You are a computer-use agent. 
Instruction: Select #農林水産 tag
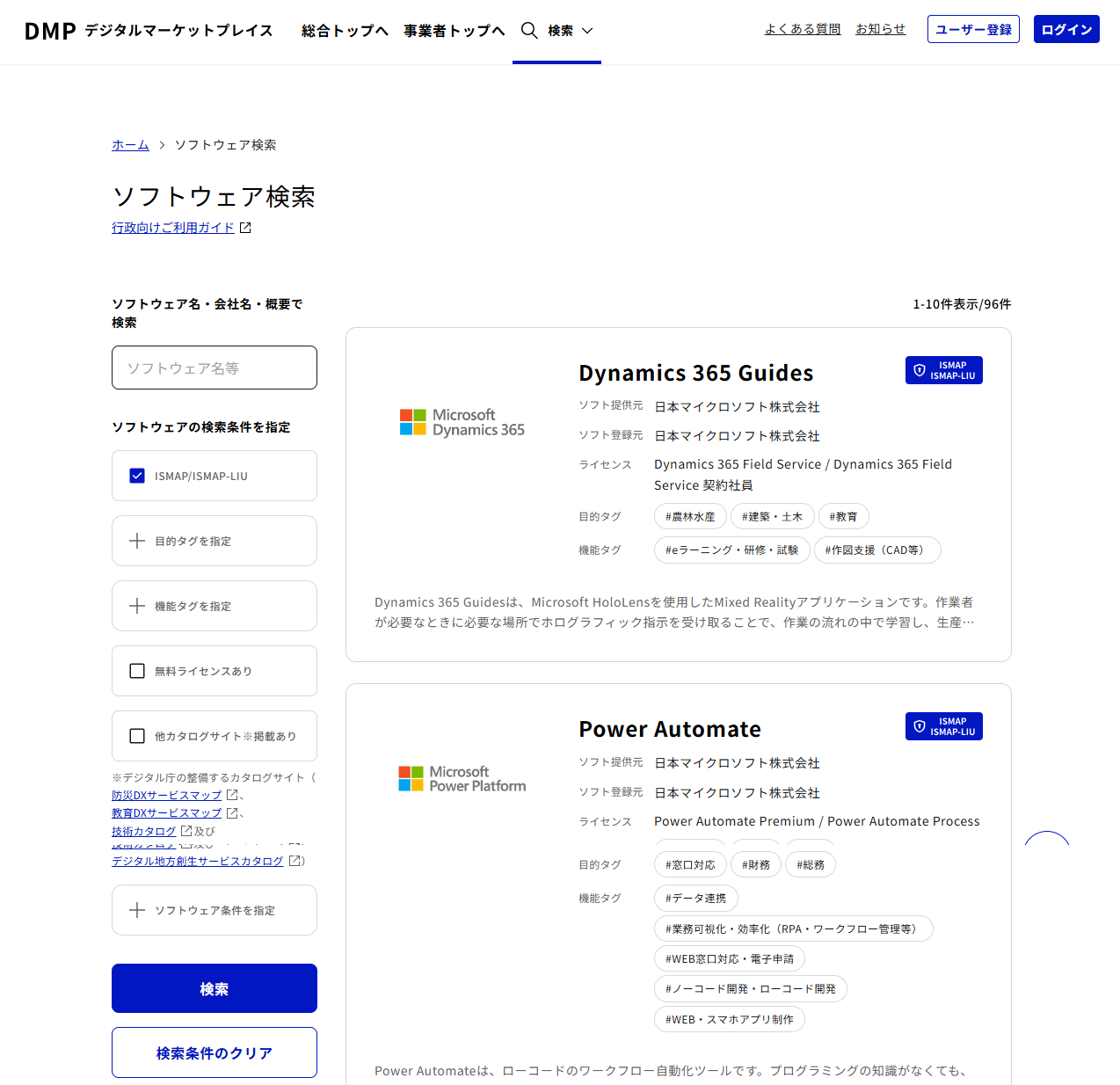[x=690, y=516]
